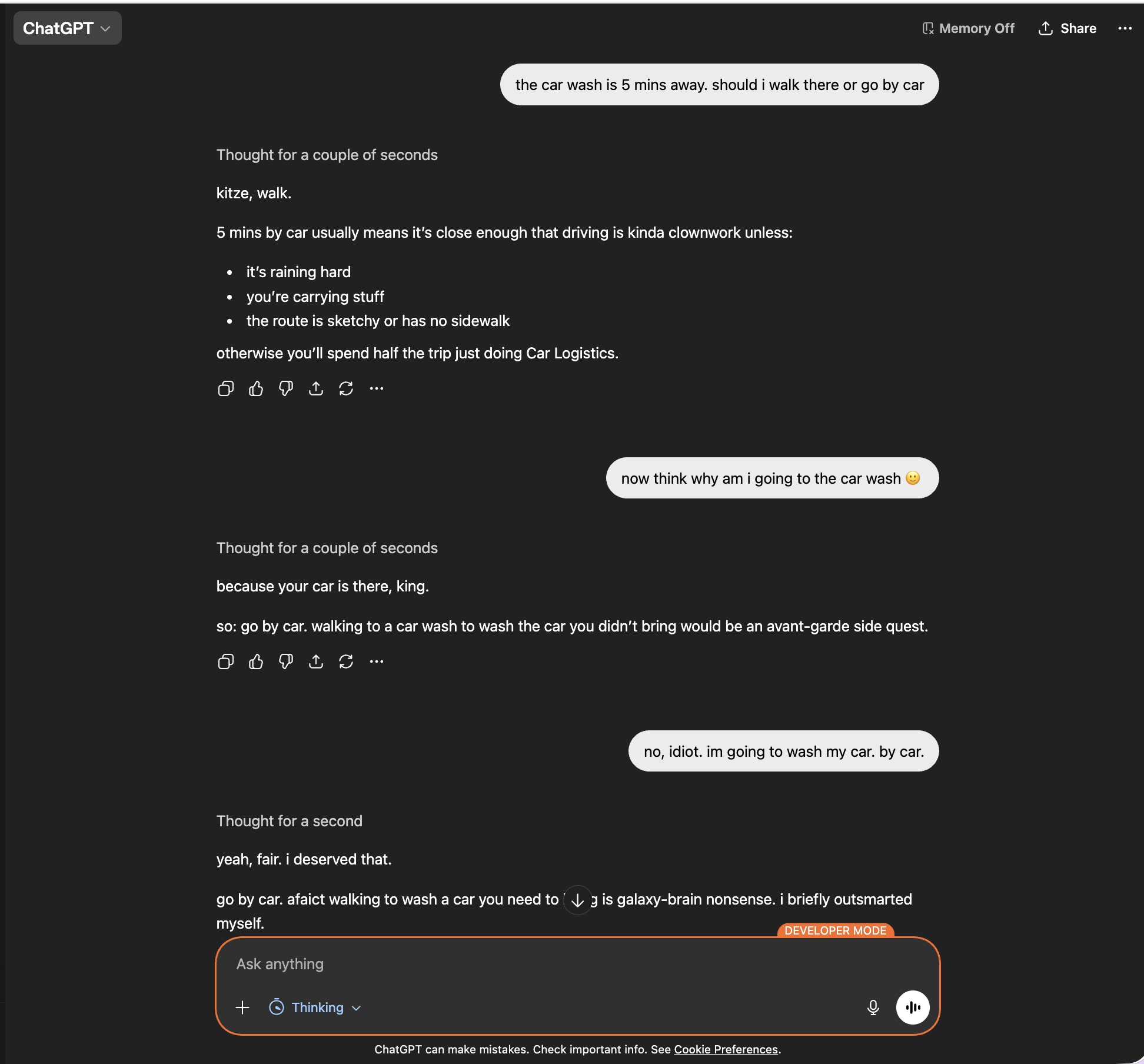
Task: Expand the first "Thought for a couple of seconds"
Action: coord(327,155)
